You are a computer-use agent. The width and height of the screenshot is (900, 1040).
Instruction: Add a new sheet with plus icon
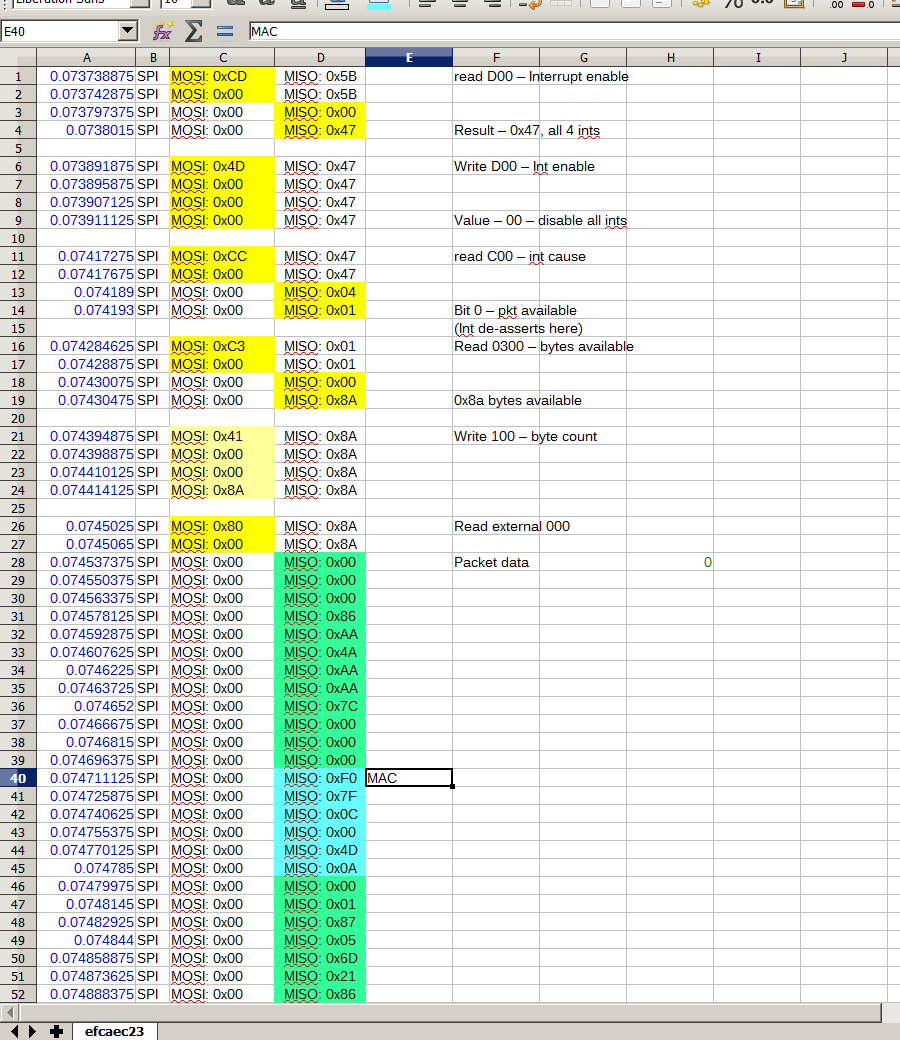point(56,1031)
